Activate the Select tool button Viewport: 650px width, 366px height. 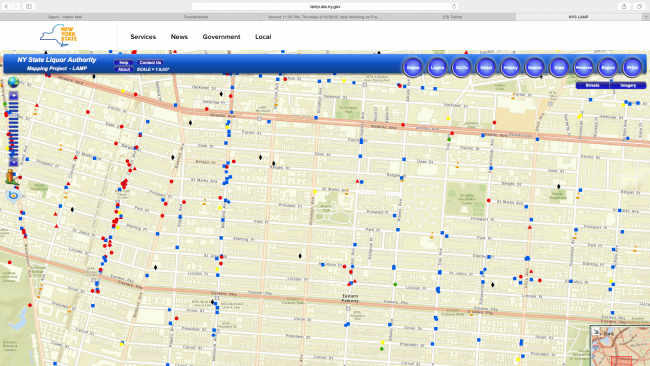486,68
